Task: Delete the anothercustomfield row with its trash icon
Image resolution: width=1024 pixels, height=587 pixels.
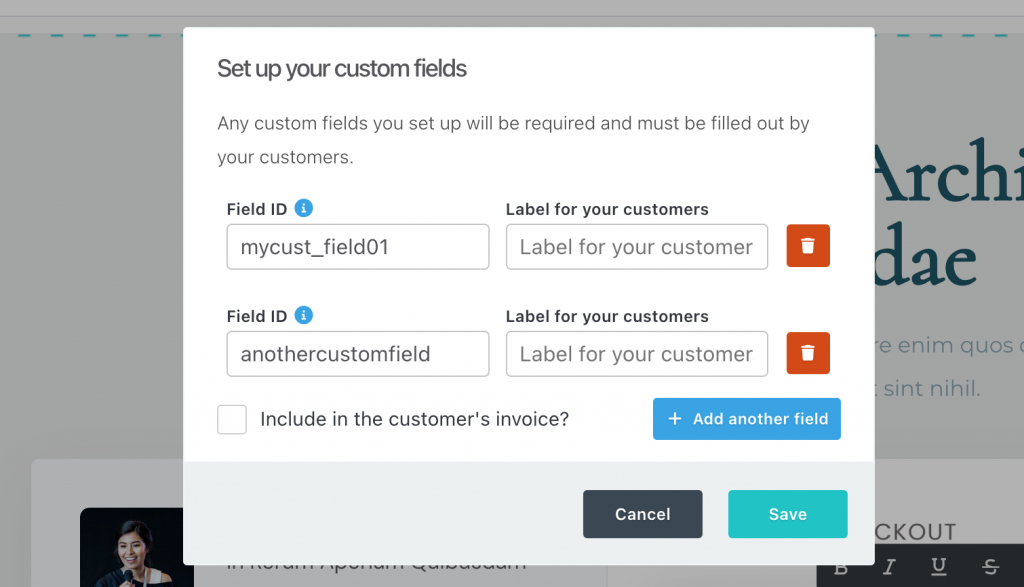Action: click(x=808, y=353)
